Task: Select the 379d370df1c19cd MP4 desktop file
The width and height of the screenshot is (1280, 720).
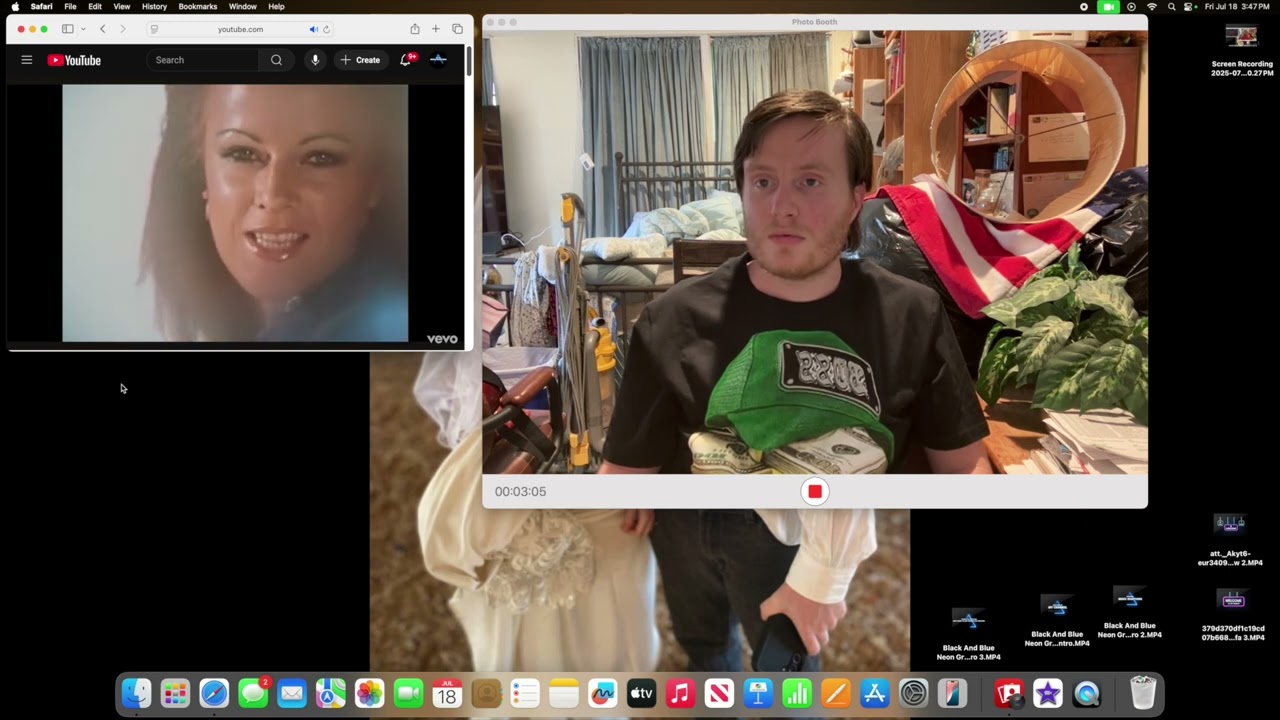Action: point(1233,615)
